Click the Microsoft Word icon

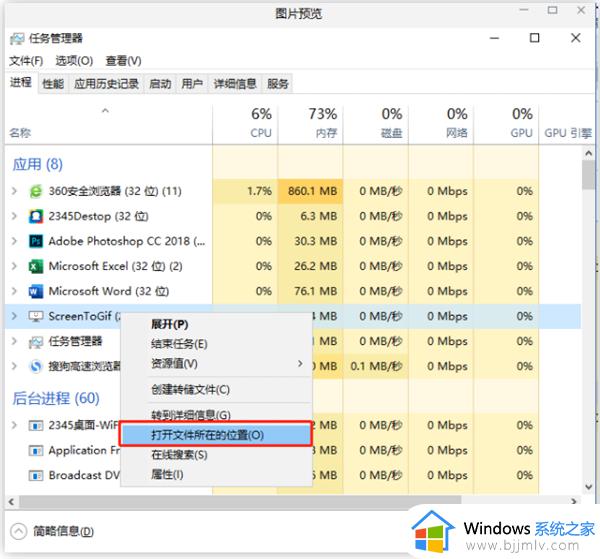click(36, 292)
